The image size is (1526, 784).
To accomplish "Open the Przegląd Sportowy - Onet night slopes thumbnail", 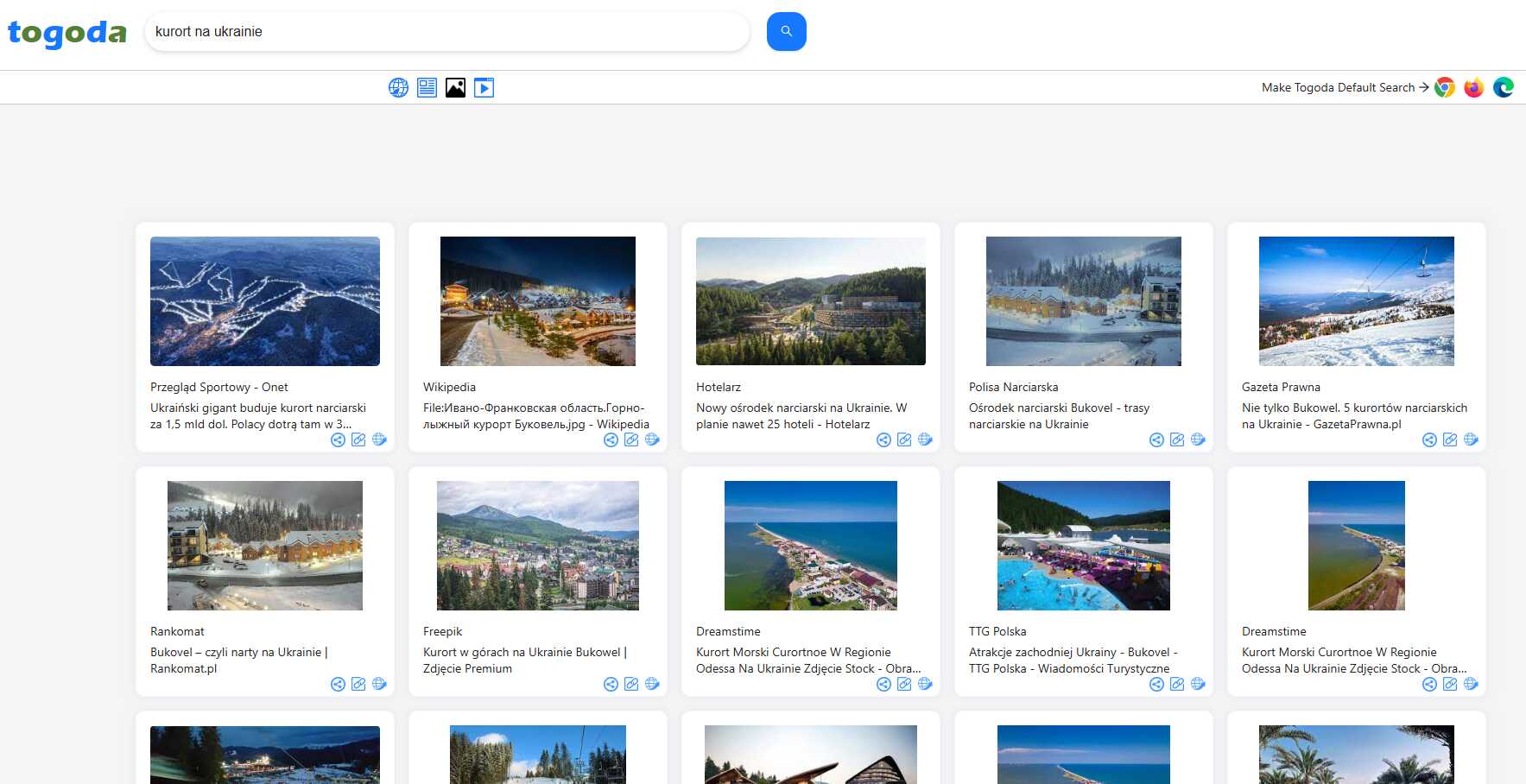I will click(x=265, y=301).
